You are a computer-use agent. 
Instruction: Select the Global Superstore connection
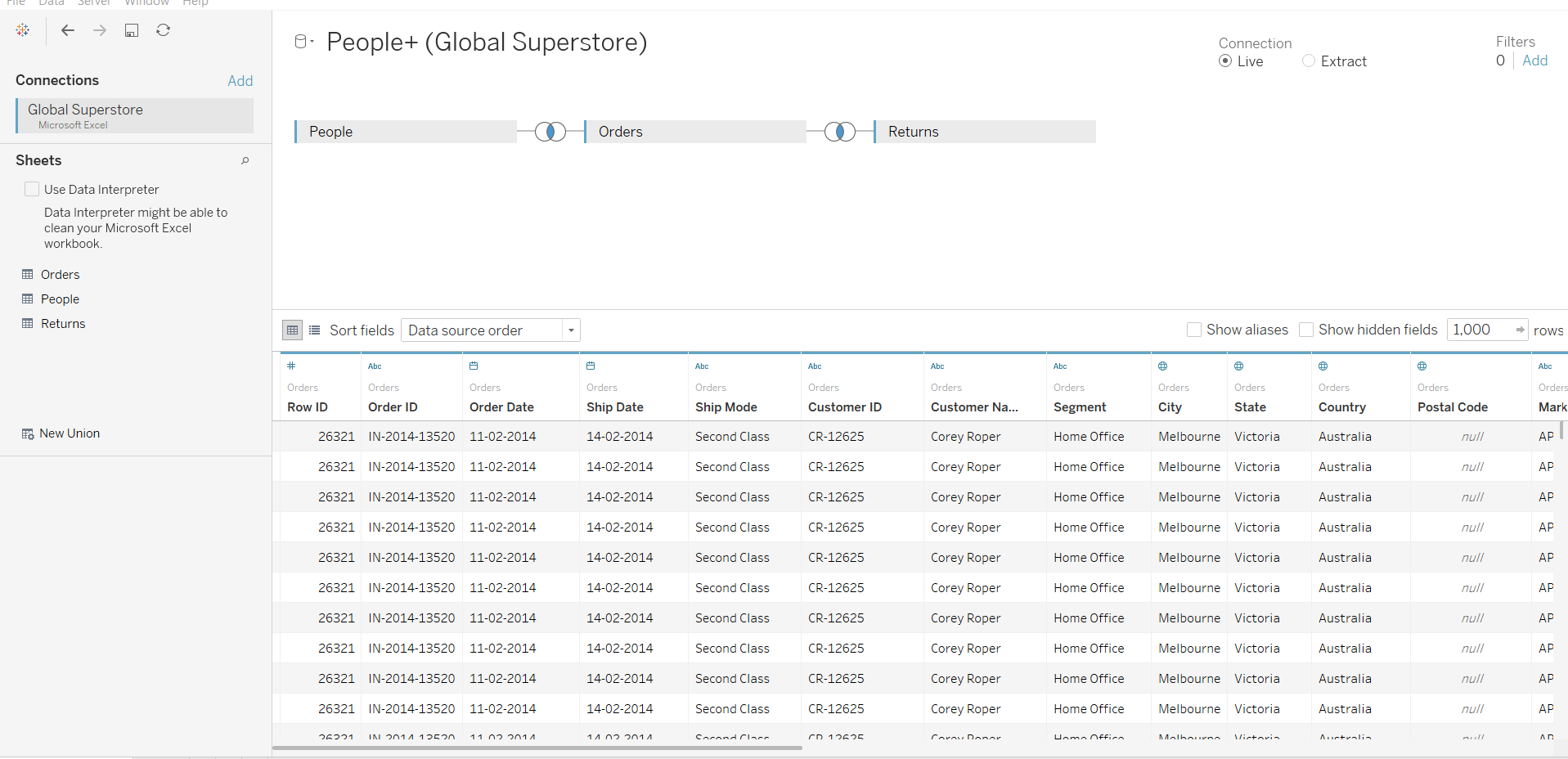tap(134, 116)
